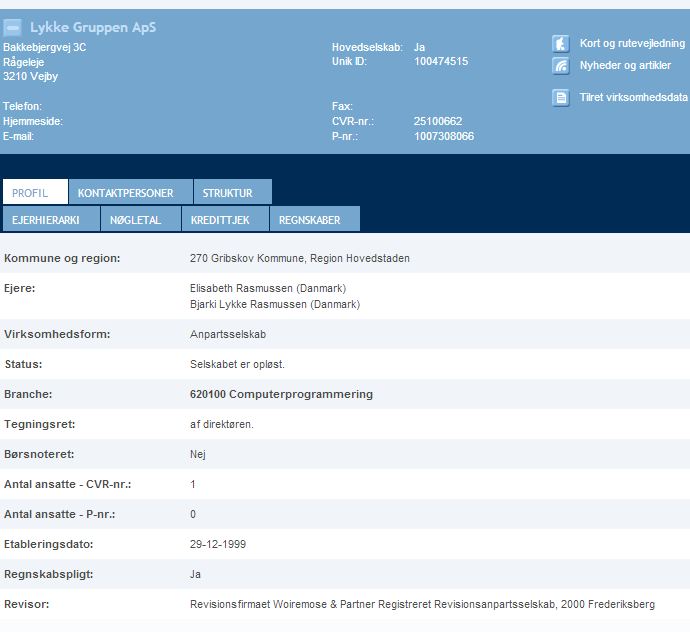Click the 270 Gribskov Kommune region text
Image resolution: width=690 pixels, height=632 pixels.
click(x=300, y=258)
